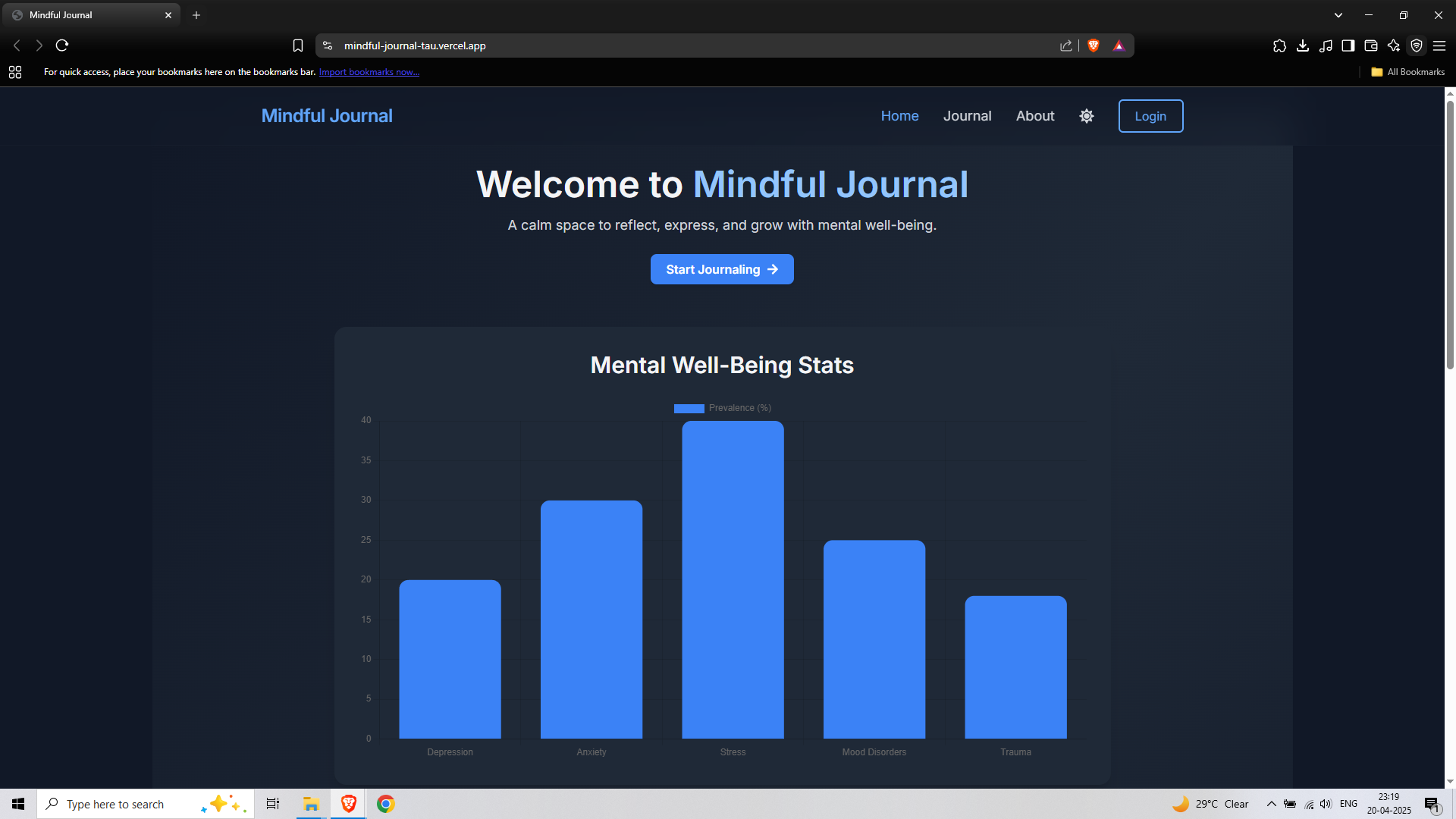The height and width of the screenshot is (819, 1456).
Task: Open the Brave Wallet icon
Action: pyautogui.click(x=1370, y=45)
